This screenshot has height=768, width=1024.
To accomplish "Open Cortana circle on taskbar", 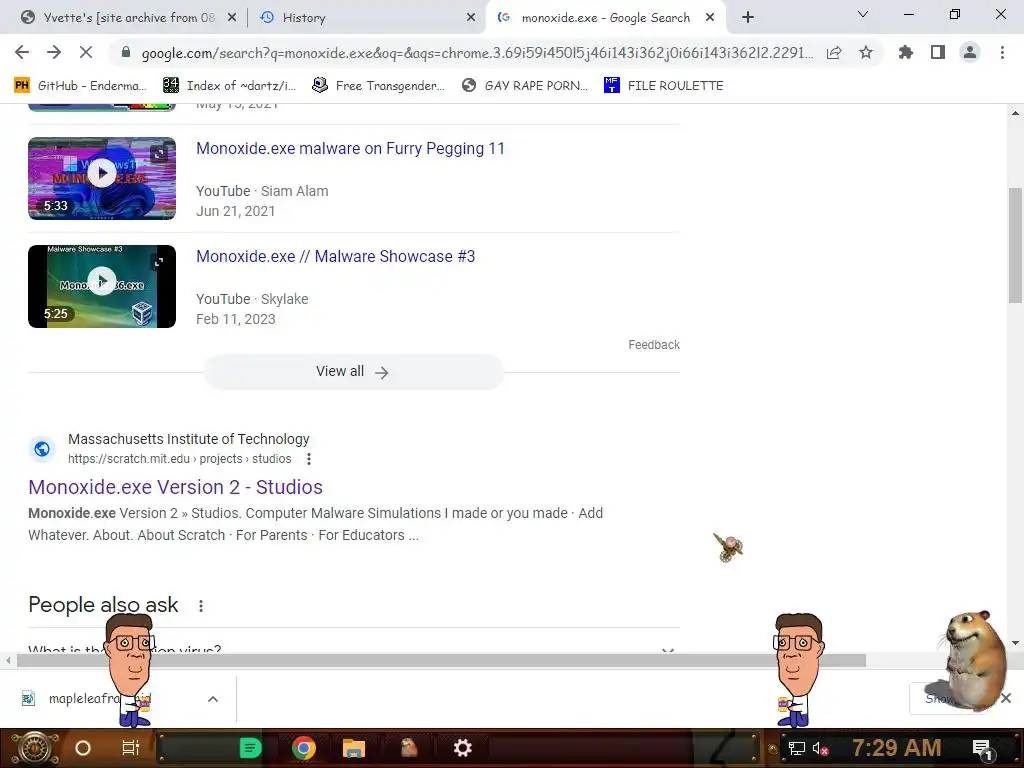I will 83,748.
